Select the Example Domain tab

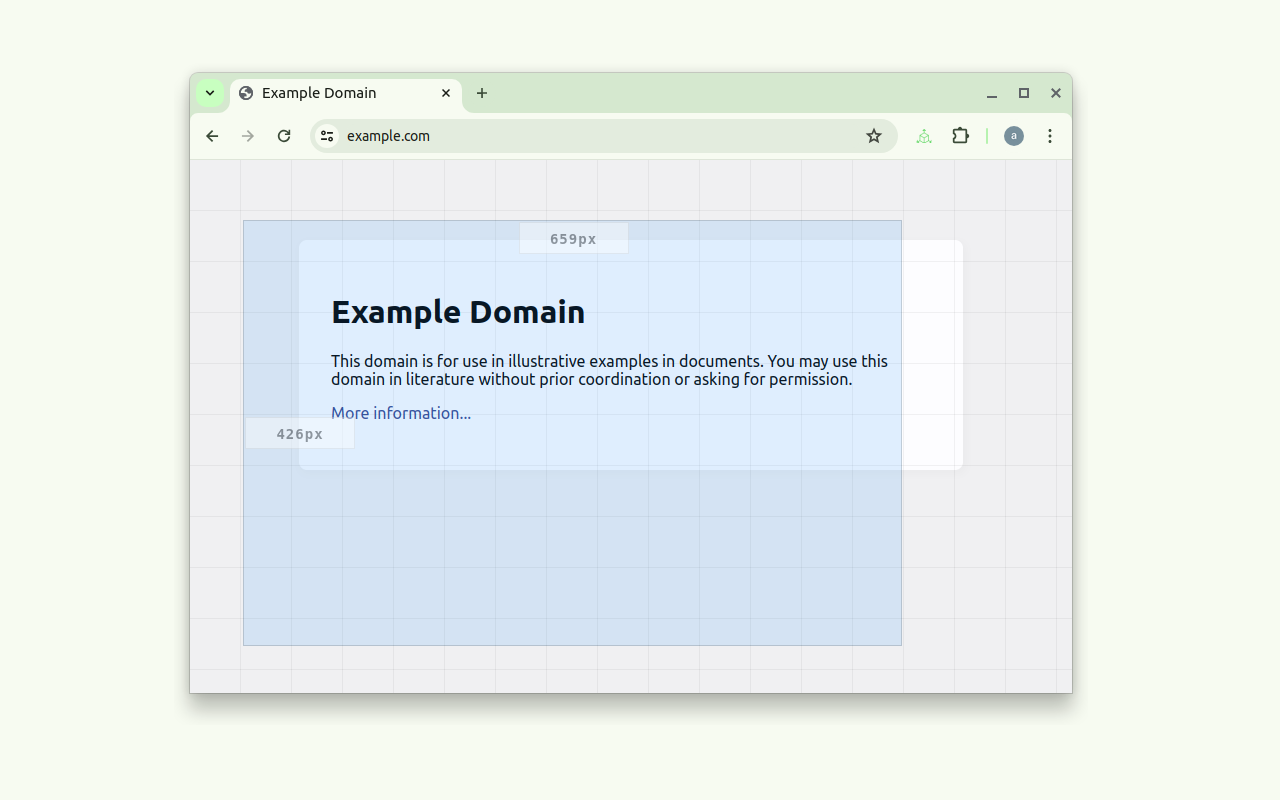(x=346, y=93)
